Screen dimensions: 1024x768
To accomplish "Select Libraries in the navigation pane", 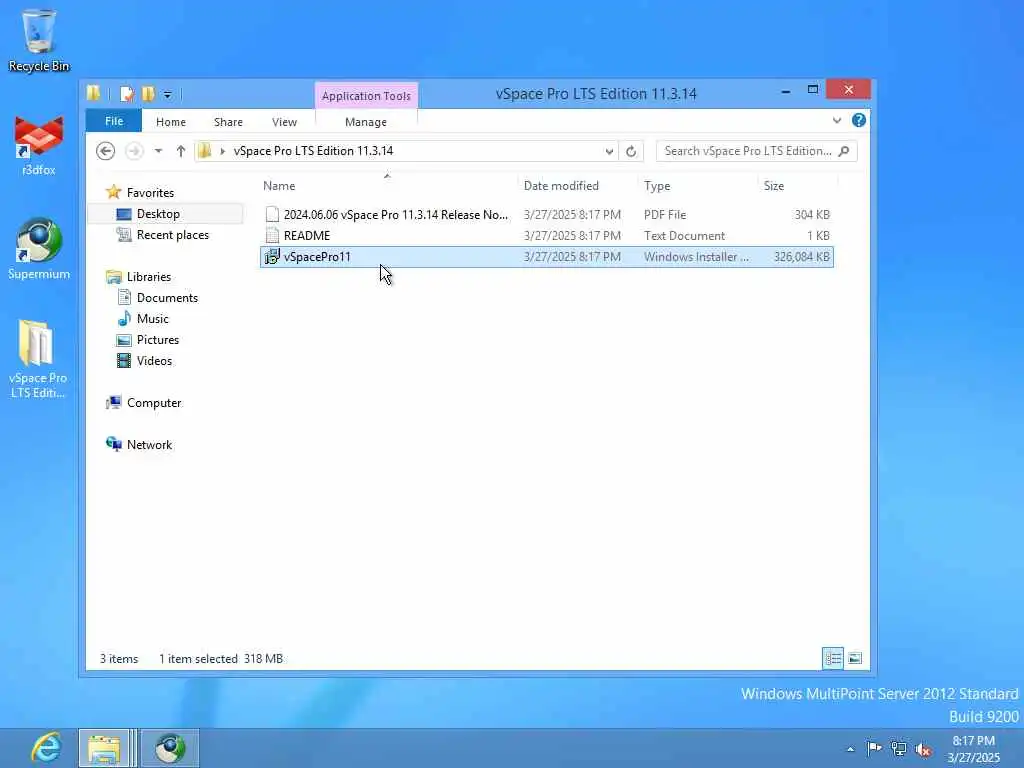I will pyautogui.click(x=149, y=277).
